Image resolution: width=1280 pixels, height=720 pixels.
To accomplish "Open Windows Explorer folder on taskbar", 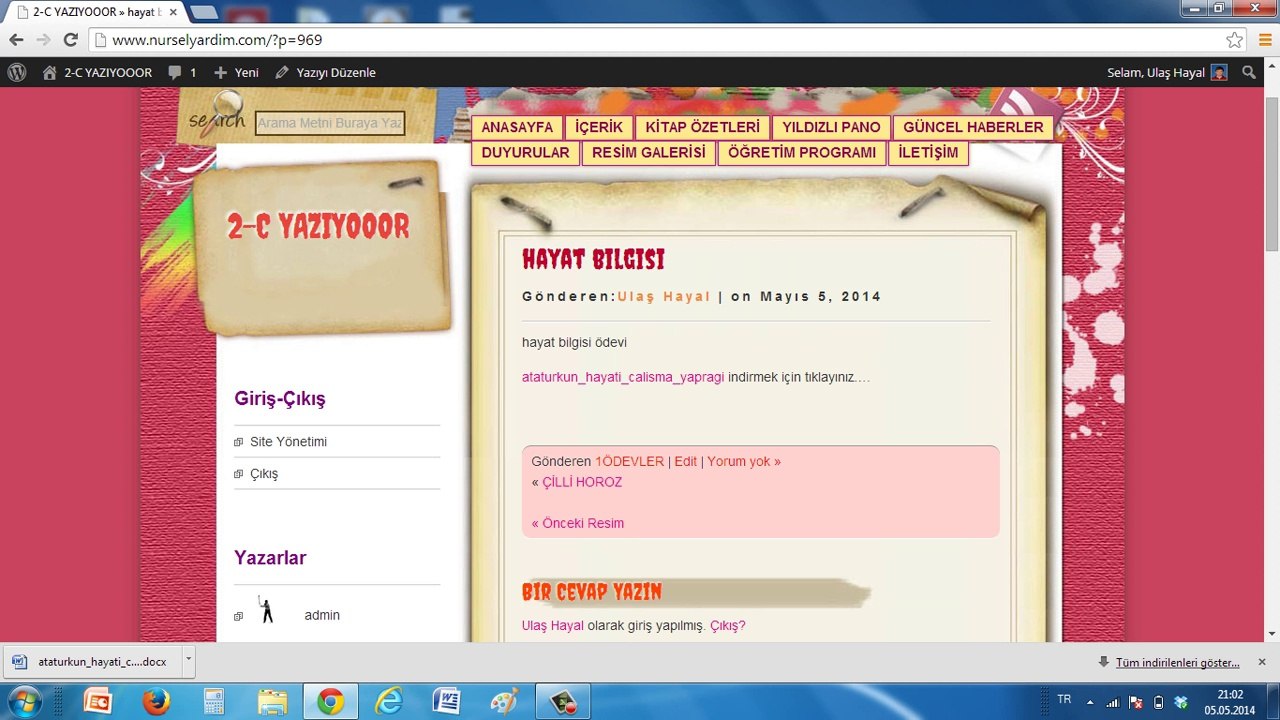I will click(272, 702).
